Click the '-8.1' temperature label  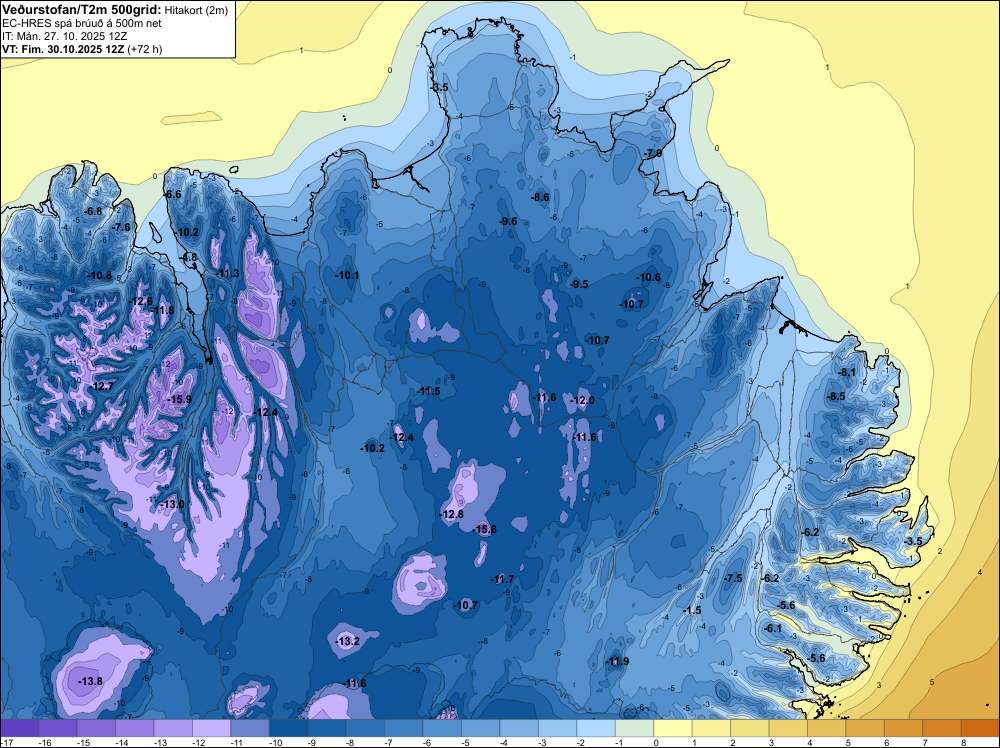[x=847, y=372]
